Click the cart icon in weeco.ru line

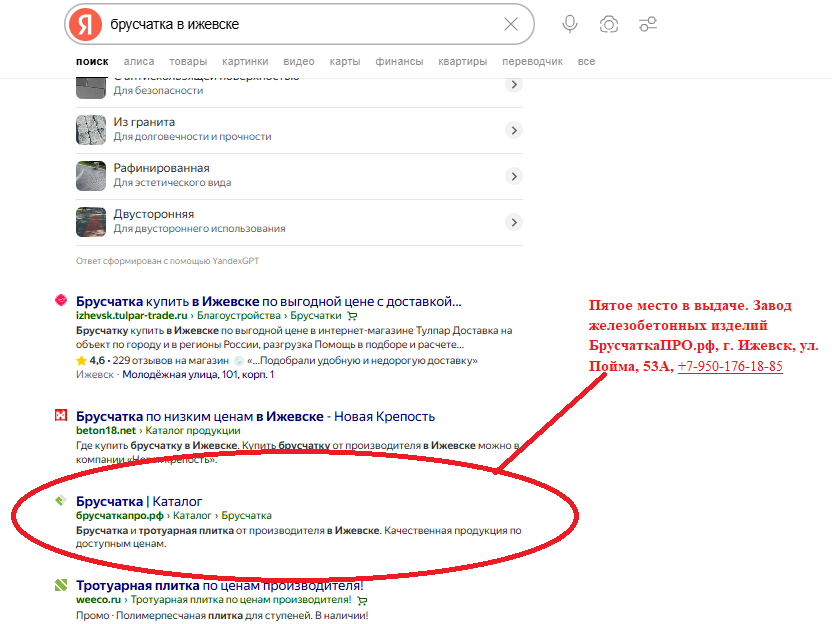pos(362,601)
